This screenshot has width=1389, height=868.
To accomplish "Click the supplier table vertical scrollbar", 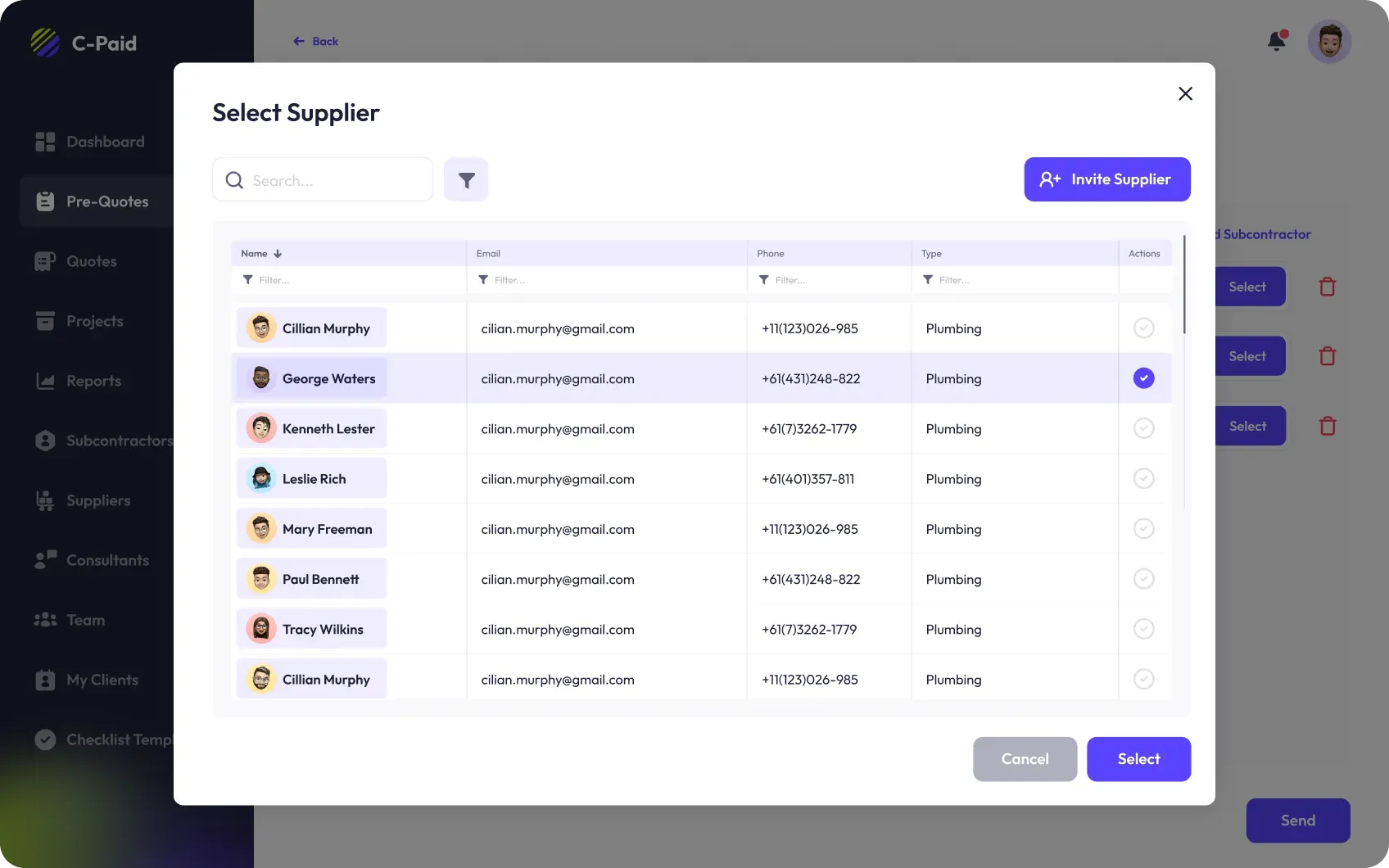I will coord(1184,287).
